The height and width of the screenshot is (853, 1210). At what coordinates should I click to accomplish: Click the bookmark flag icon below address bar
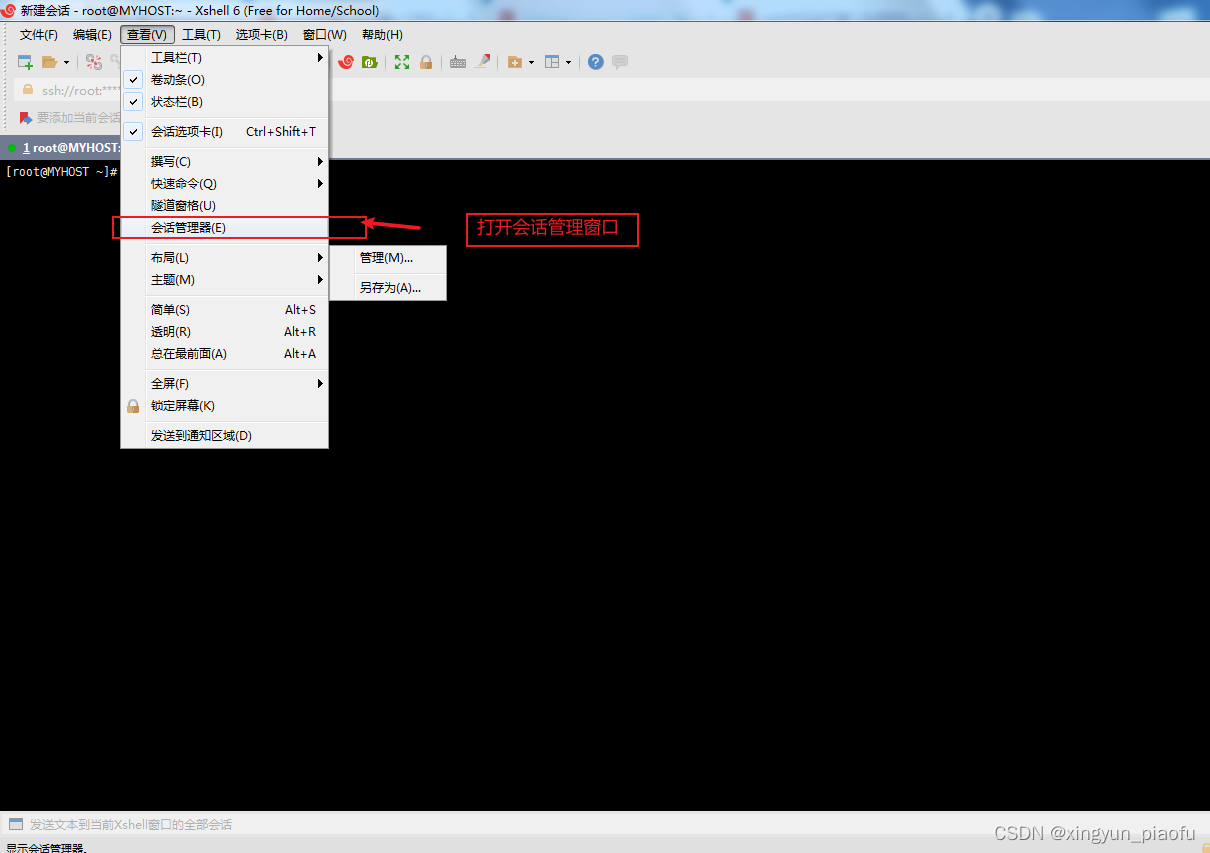coord(26,118)
